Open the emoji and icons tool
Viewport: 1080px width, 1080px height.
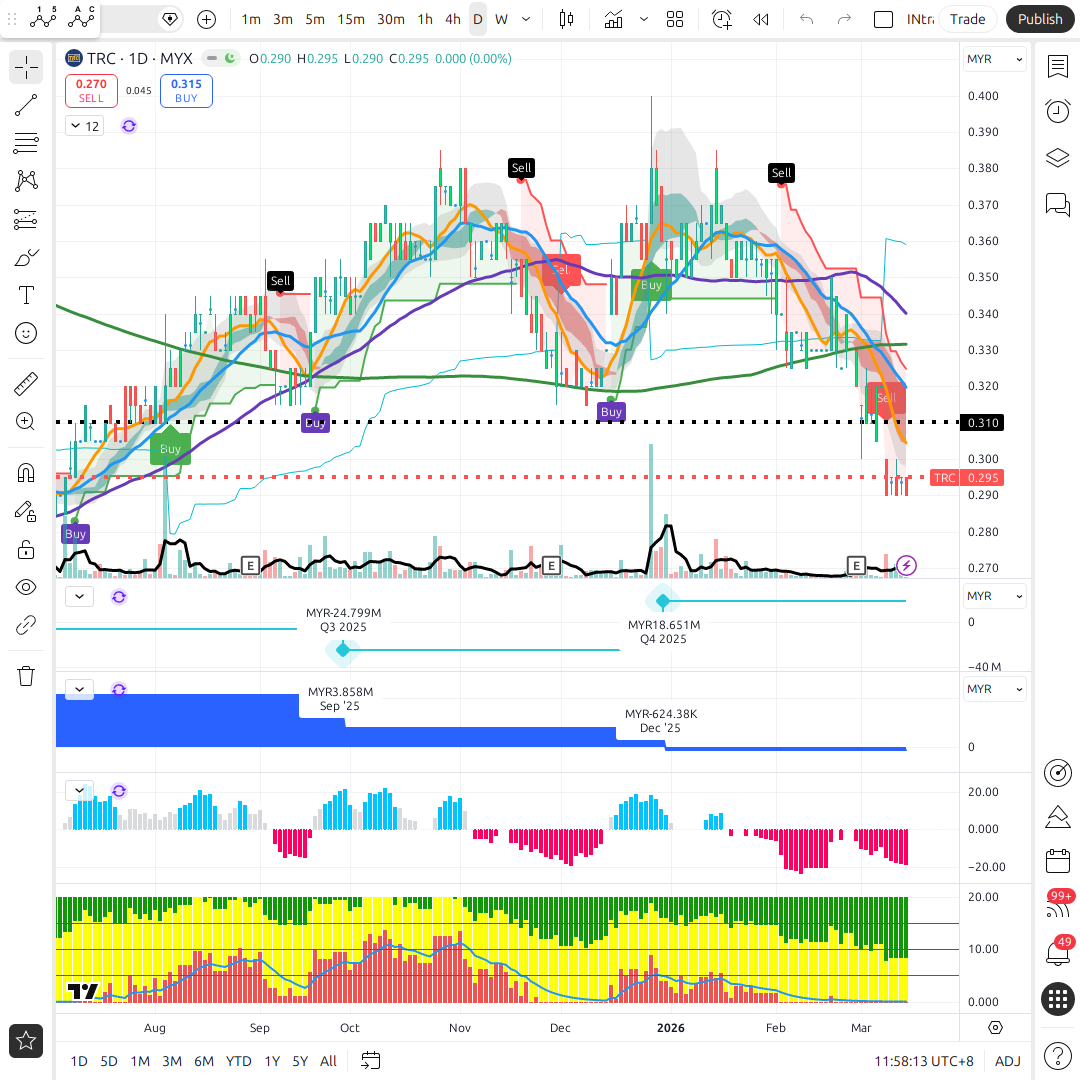point(26,333)
